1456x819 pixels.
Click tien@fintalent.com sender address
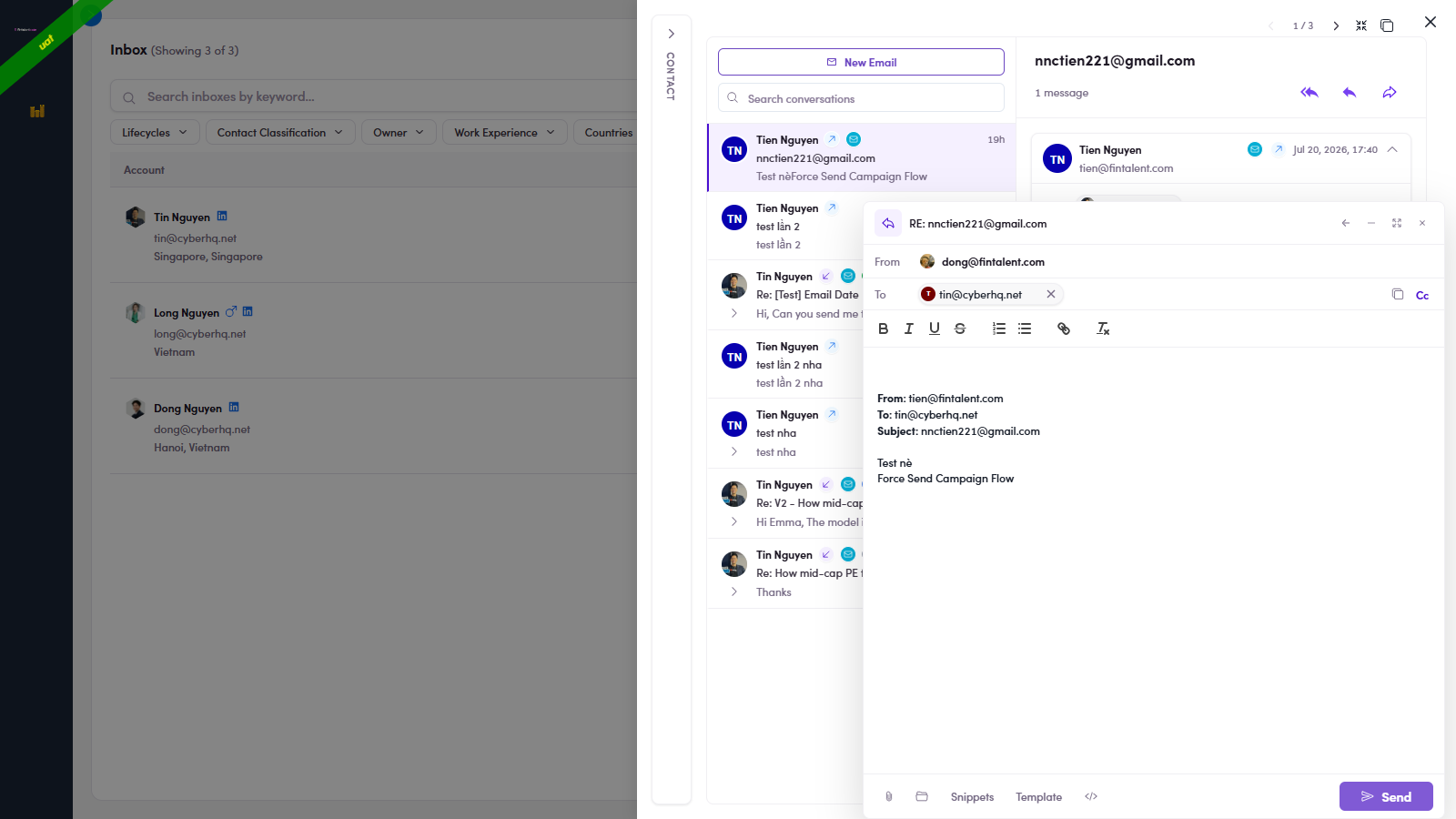click(x=1126, y=168)
